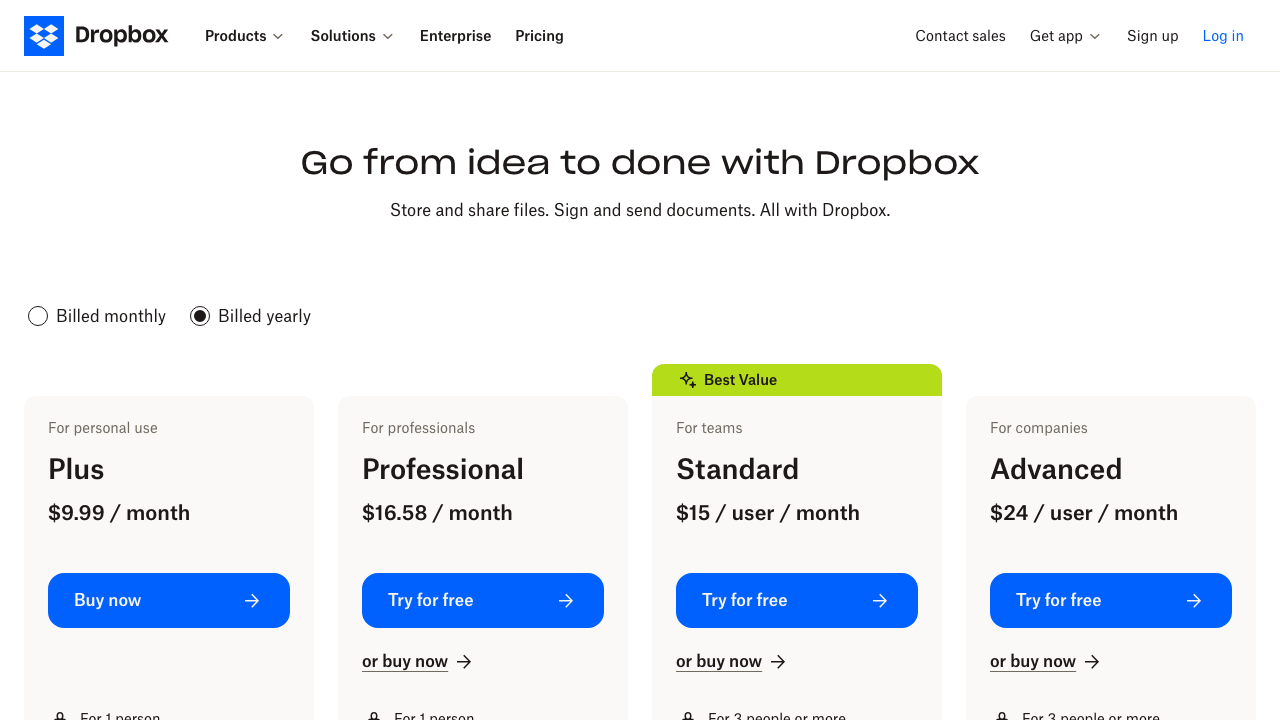Viewport: 1280px width, 720px height.
Task: Click the person icon under Professional plan
Action: pyautogui.click(x=374, y=714)
